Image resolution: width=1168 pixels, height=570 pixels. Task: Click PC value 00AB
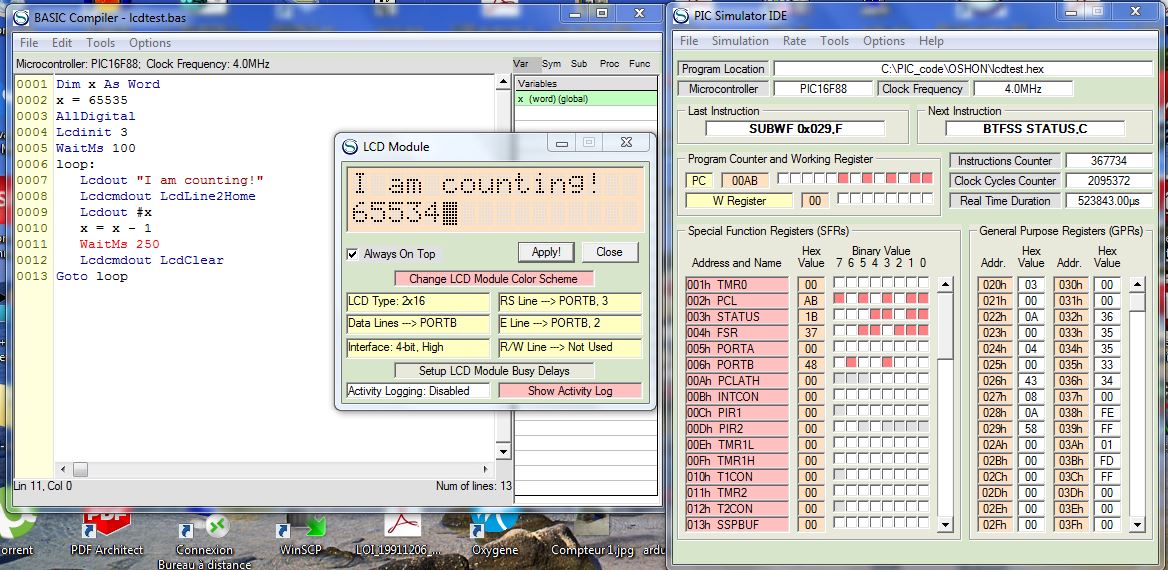tap(744, 180)
